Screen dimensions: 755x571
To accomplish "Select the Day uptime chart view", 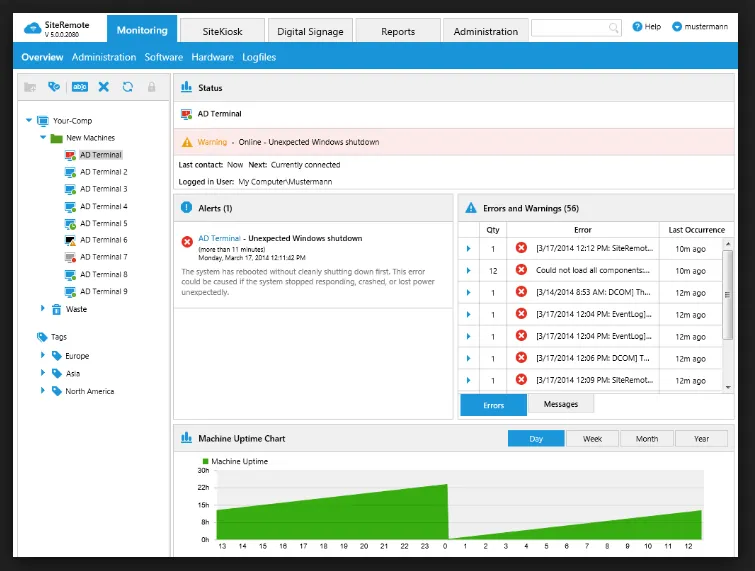I will click(x=536, y=439).
